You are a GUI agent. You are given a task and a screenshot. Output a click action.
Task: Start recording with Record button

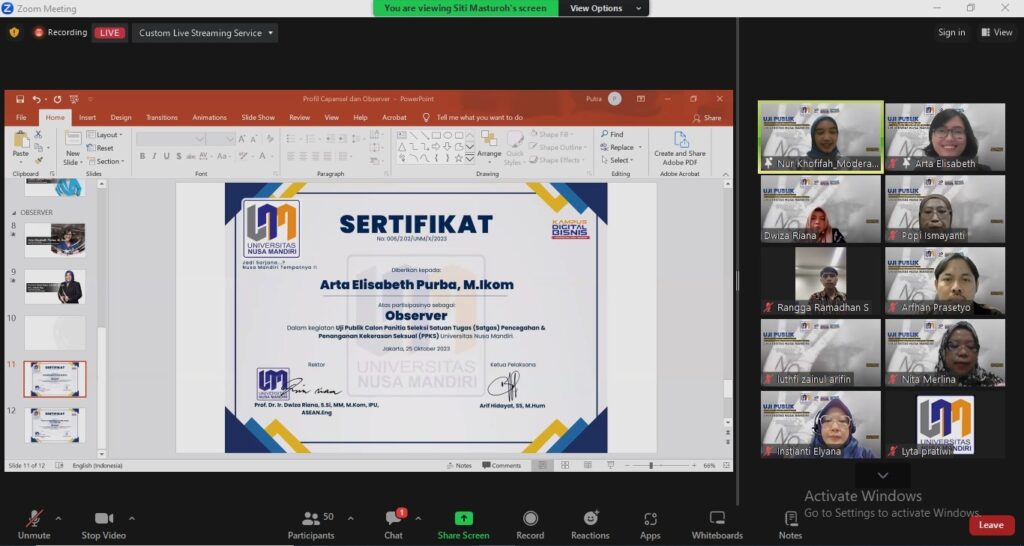[x=530, y=525]
